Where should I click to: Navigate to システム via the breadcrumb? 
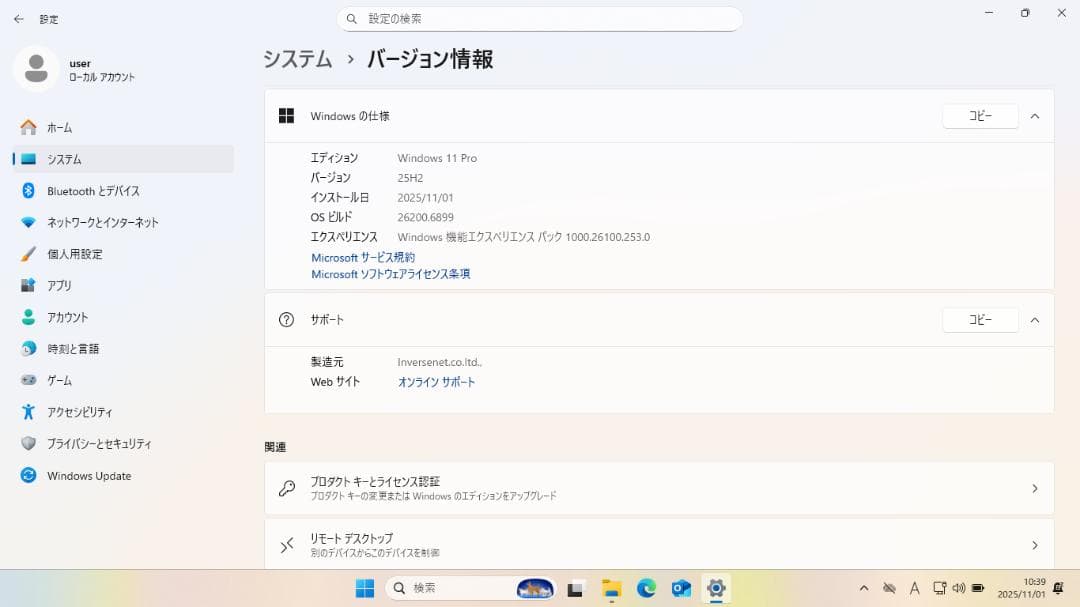pos(297,59)
